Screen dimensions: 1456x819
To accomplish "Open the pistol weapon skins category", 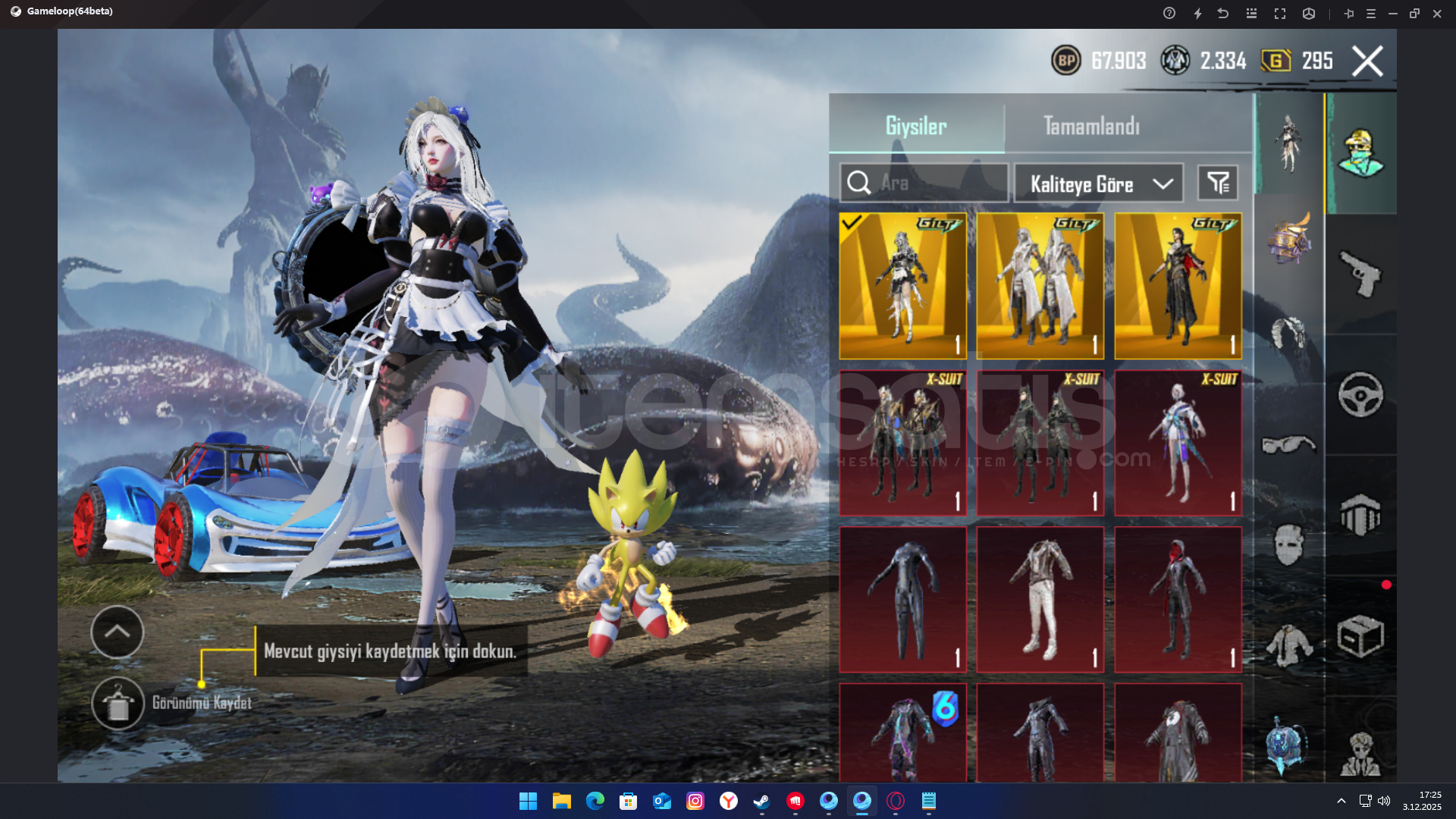I will click(1360, 275).
